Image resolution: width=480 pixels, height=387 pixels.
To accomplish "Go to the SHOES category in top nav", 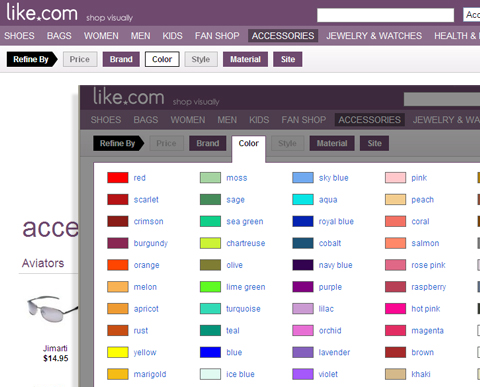I will click(x=19, y=36).
